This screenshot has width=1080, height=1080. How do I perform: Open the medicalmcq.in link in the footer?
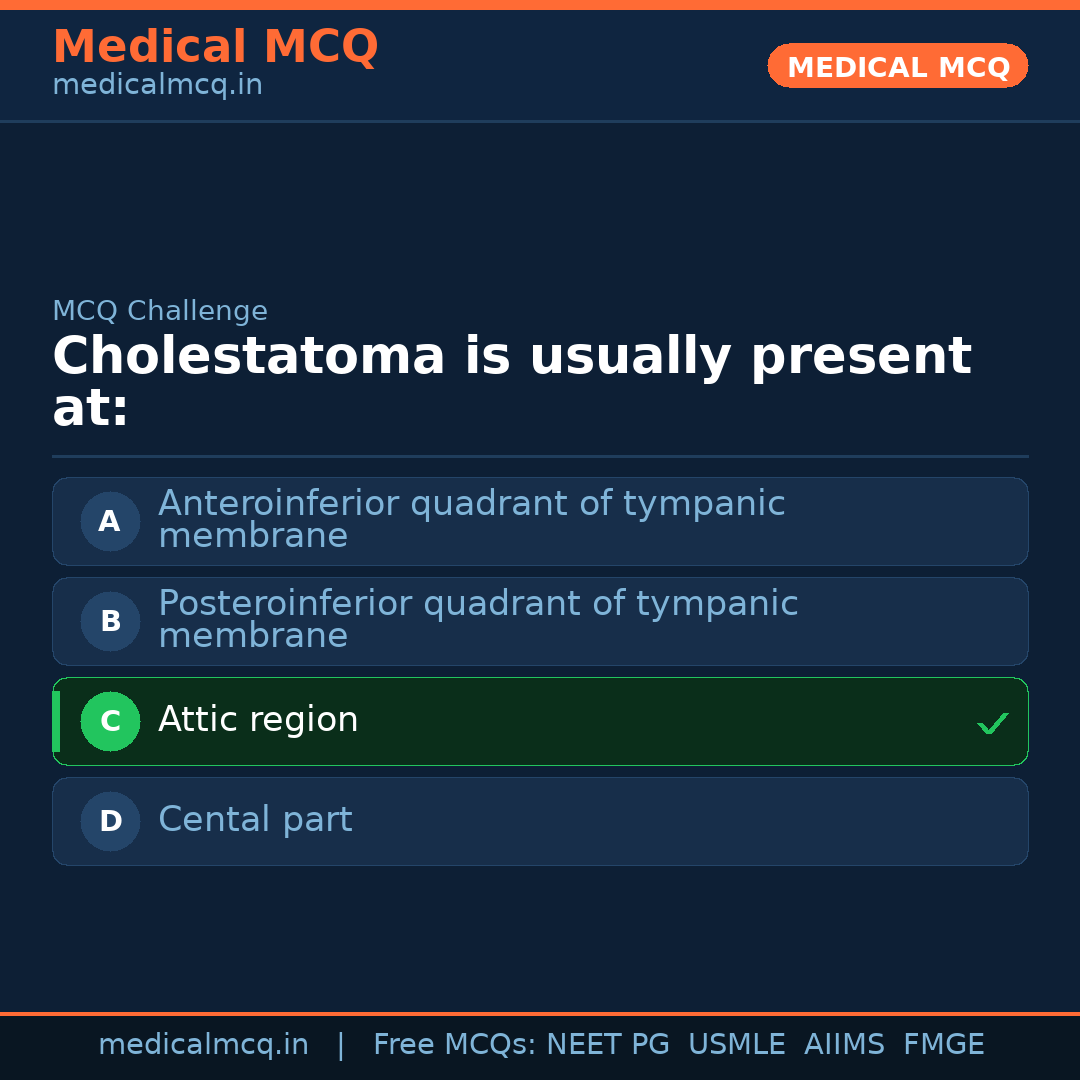203,1045
